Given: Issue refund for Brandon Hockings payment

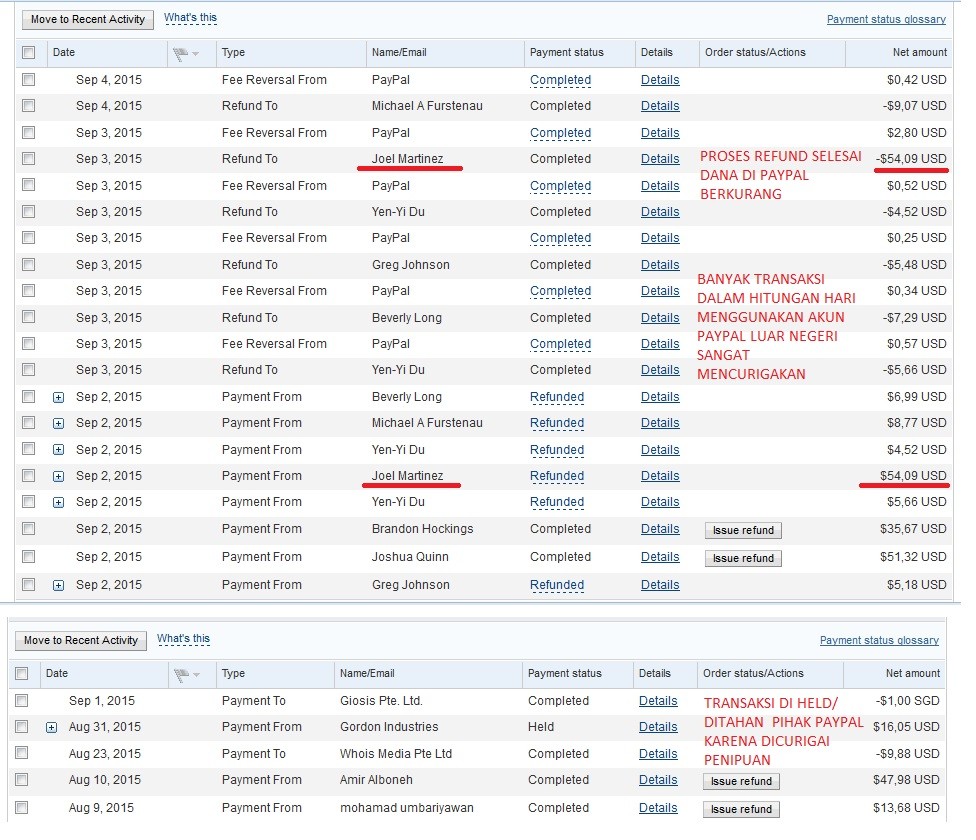Looking at the screenshot, I should pyautogui.click(x=743, y=530).
